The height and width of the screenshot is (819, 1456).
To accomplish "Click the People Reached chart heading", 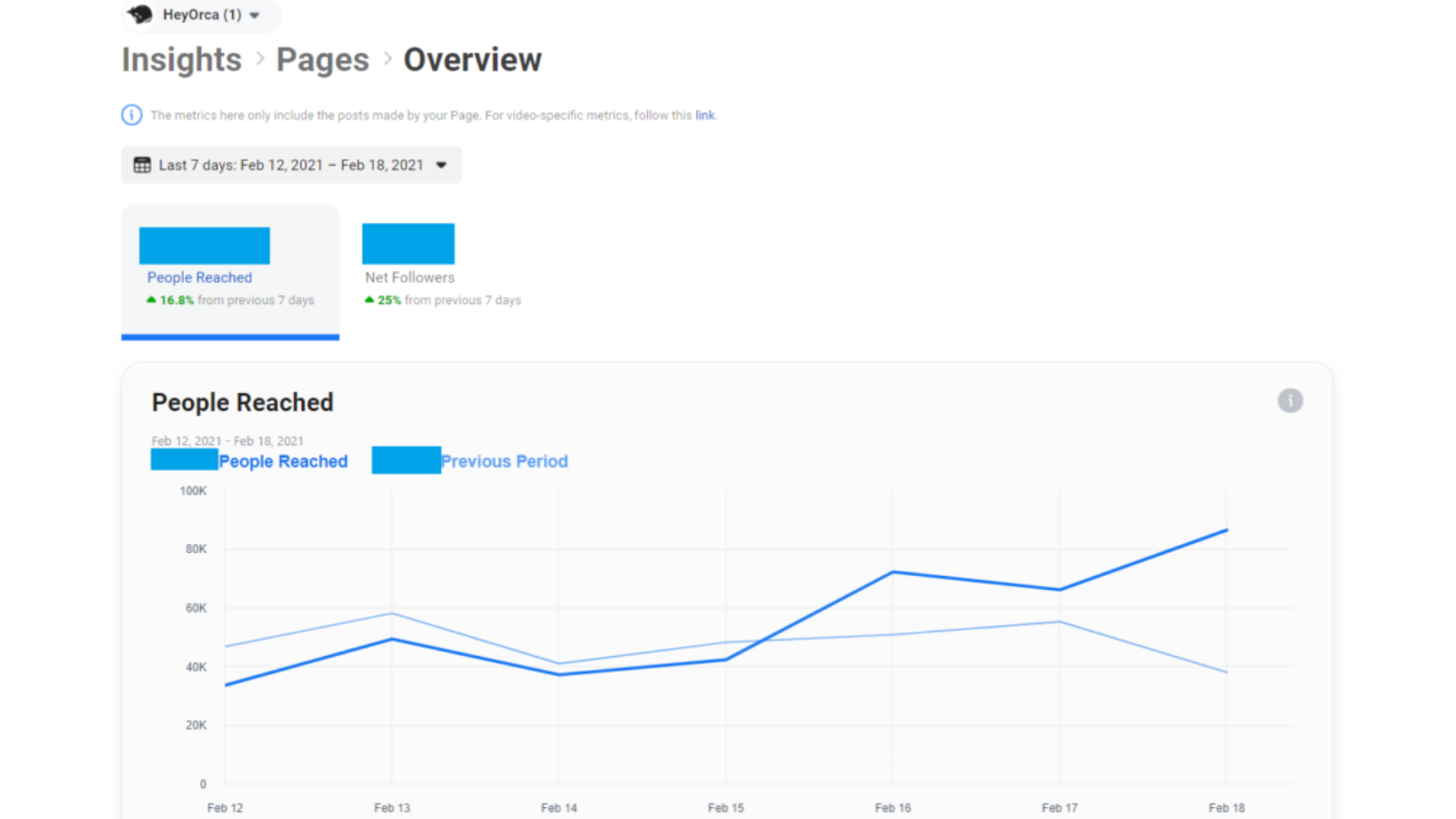I will point(243,402).
